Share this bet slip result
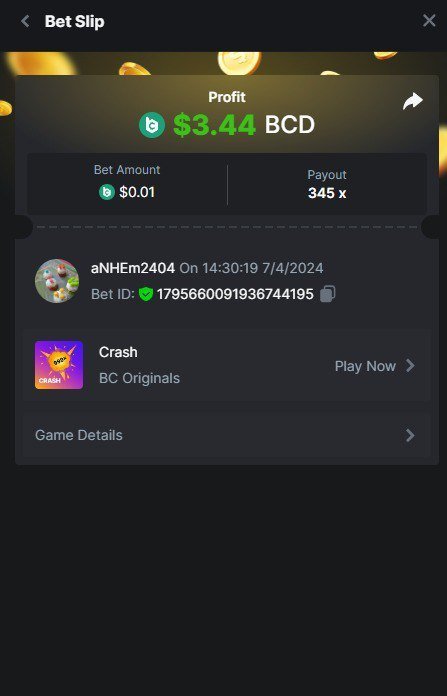447x696 pixels. [412, 101]
